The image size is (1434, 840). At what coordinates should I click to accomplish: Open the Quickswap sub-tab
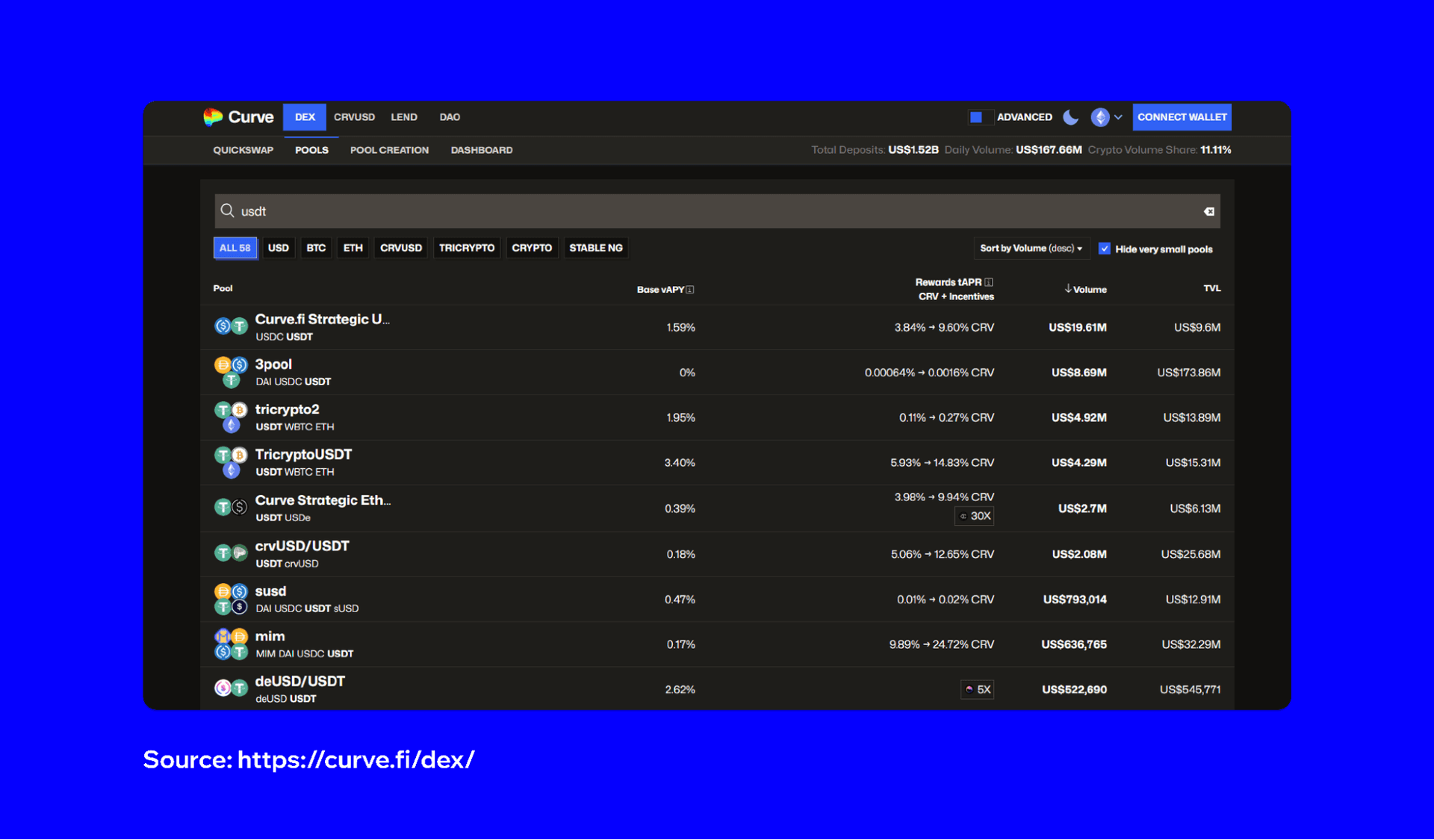pos(243,150)
